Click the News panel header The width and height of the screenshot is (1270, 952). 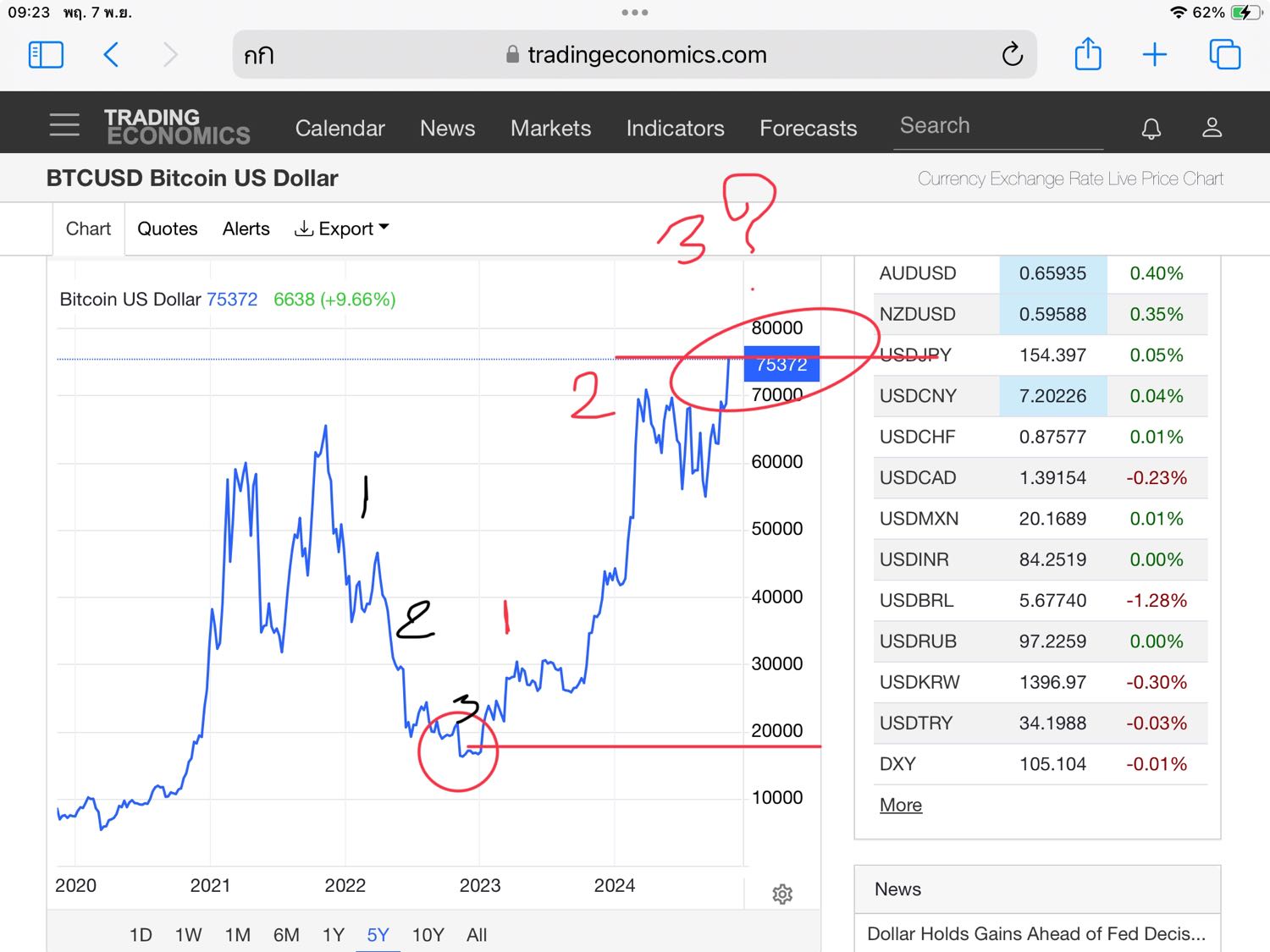point(1037,889)
